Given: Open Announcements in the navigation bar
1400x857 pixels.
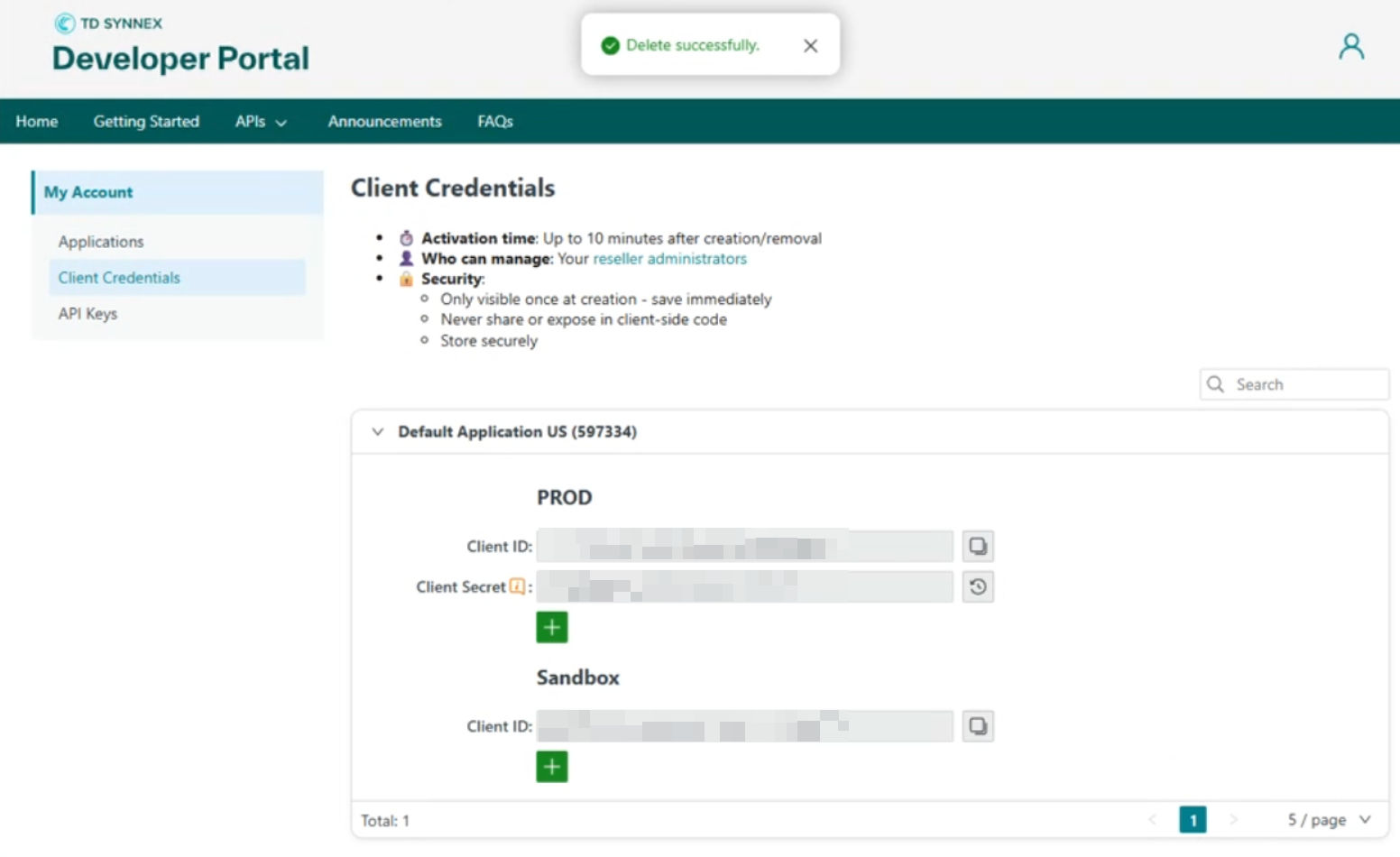Looking at the screenshot, I should coord(384,122).
